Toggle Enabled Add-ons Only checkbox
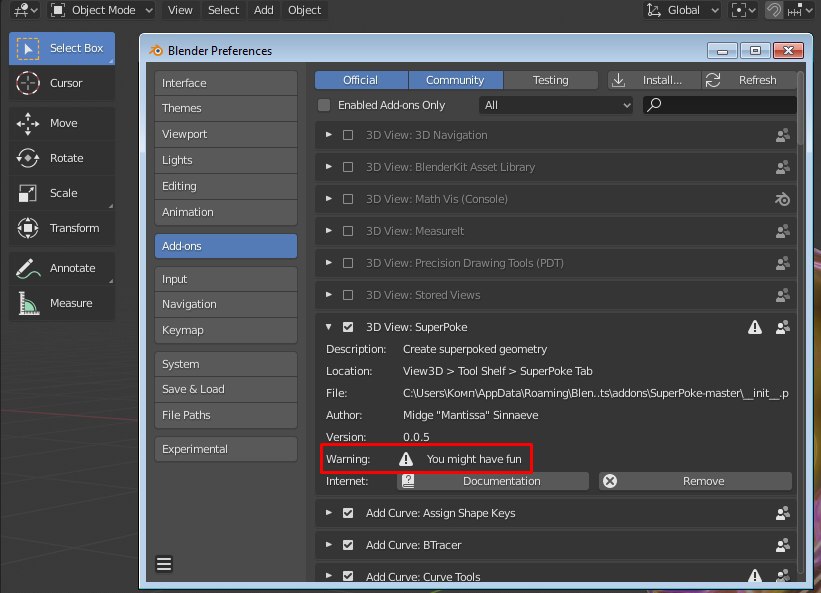This screenshot has width=821, height=593. [324, 105]
